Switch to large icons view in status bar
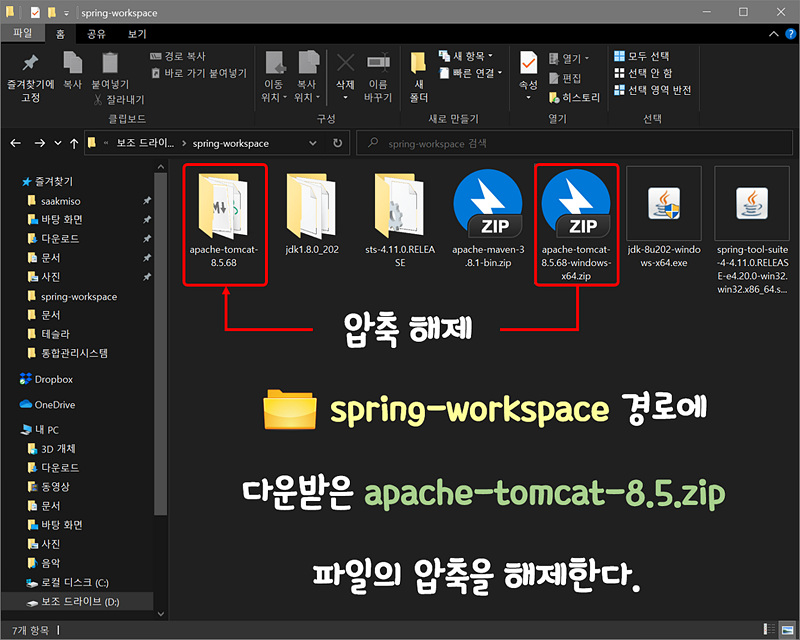Image resolution: width=800 pixels, height=640 pixels. point(787,630)
